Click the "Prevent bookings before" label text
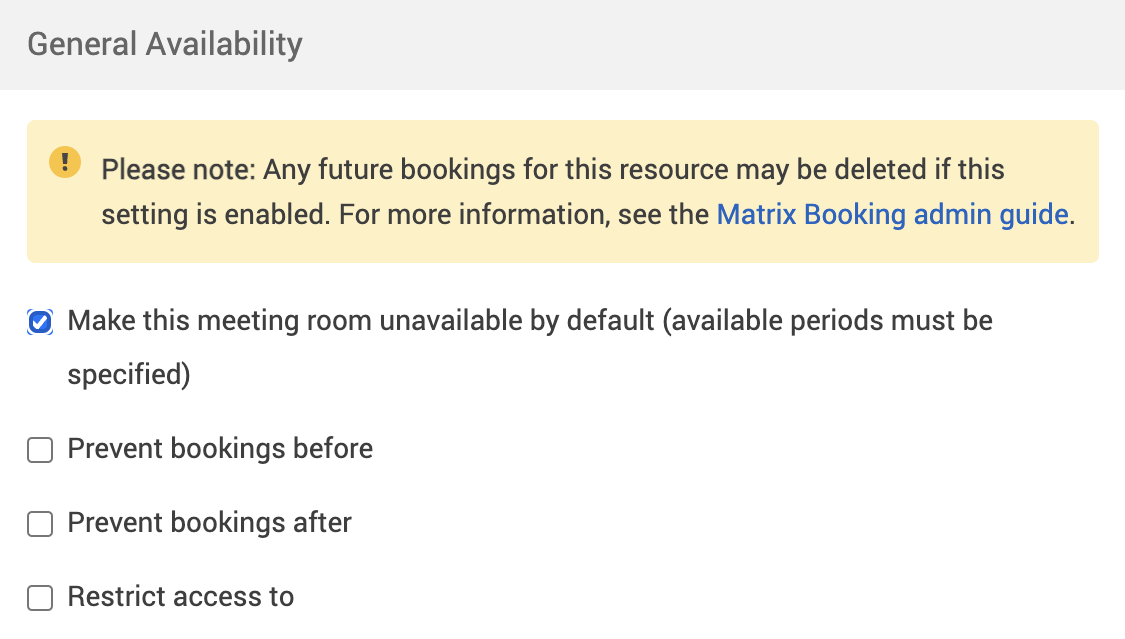The width and height of the screenshot is (1125, 639). pyautogui.click(x=220, y=449)
